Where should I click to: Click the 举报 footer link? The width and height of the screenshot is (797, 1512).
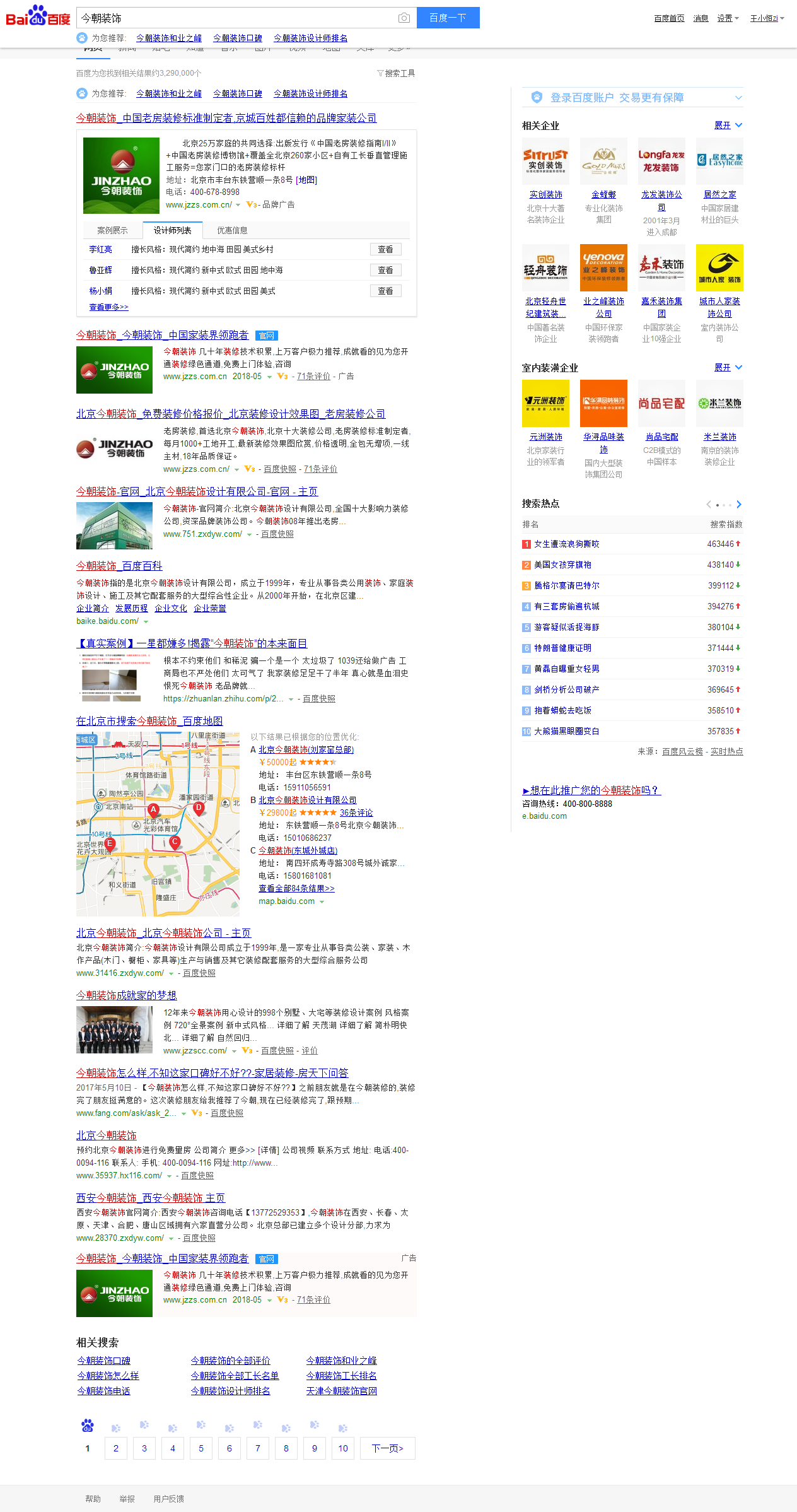(127, 1499)
